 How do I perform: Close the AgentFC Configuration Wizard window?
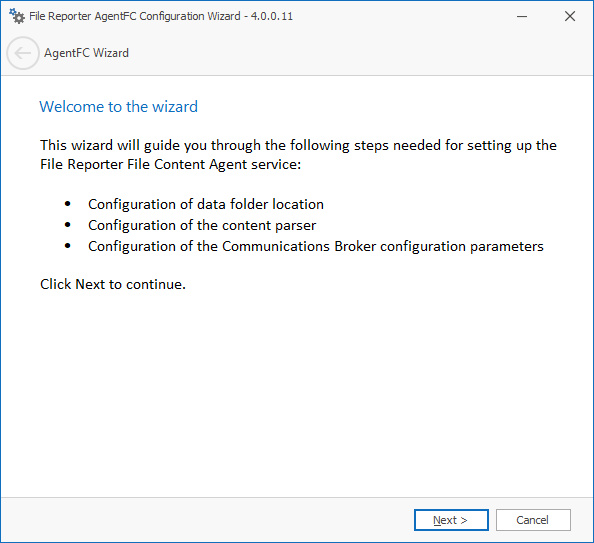[x=570, y=16]
